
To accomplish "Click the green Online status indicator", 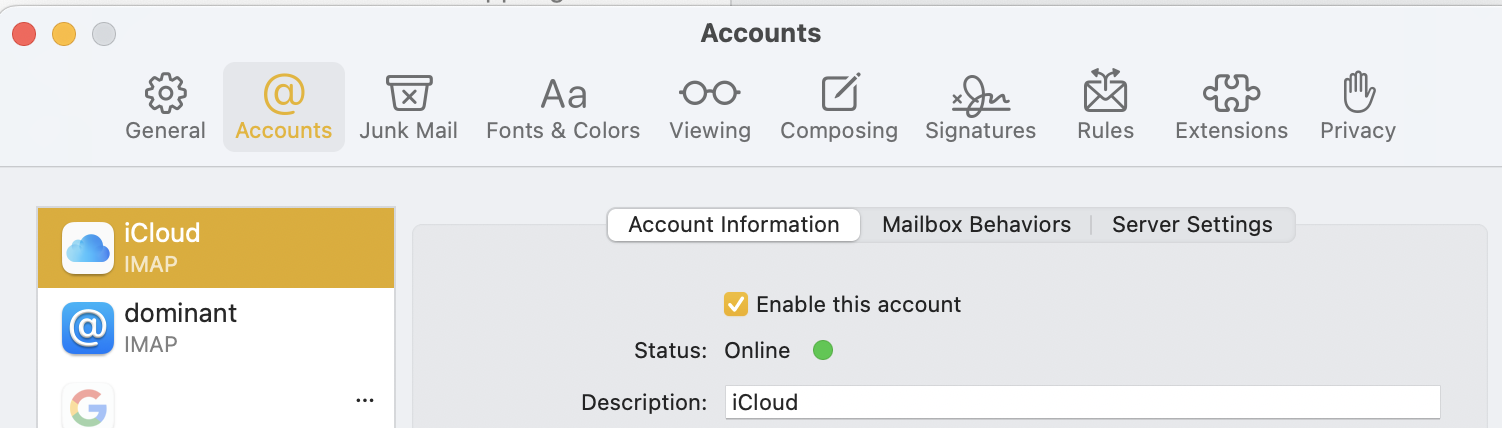I will [x=823, y=351].
